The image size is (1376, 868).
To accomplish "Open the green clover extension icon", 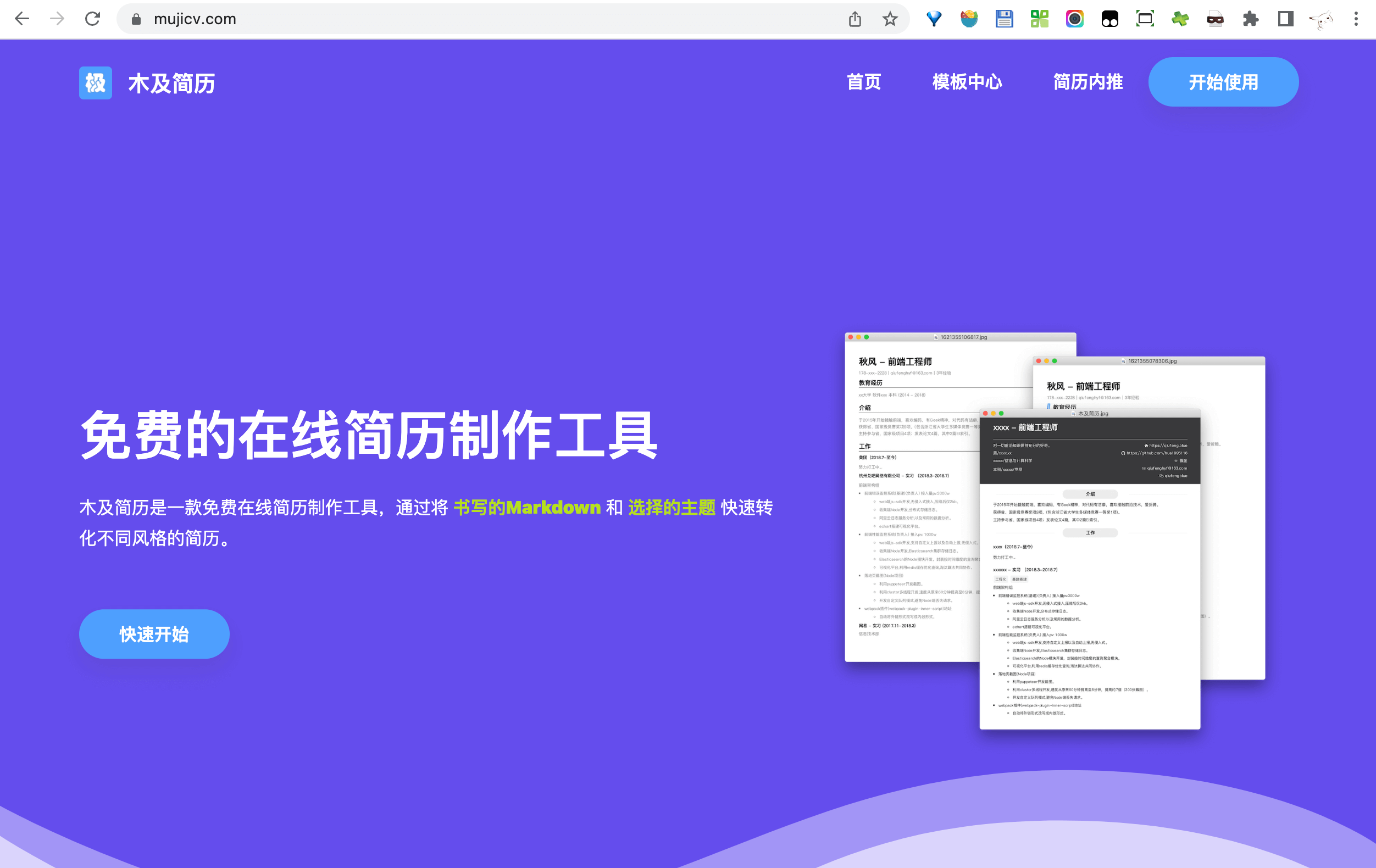I will click(1180, 19).
